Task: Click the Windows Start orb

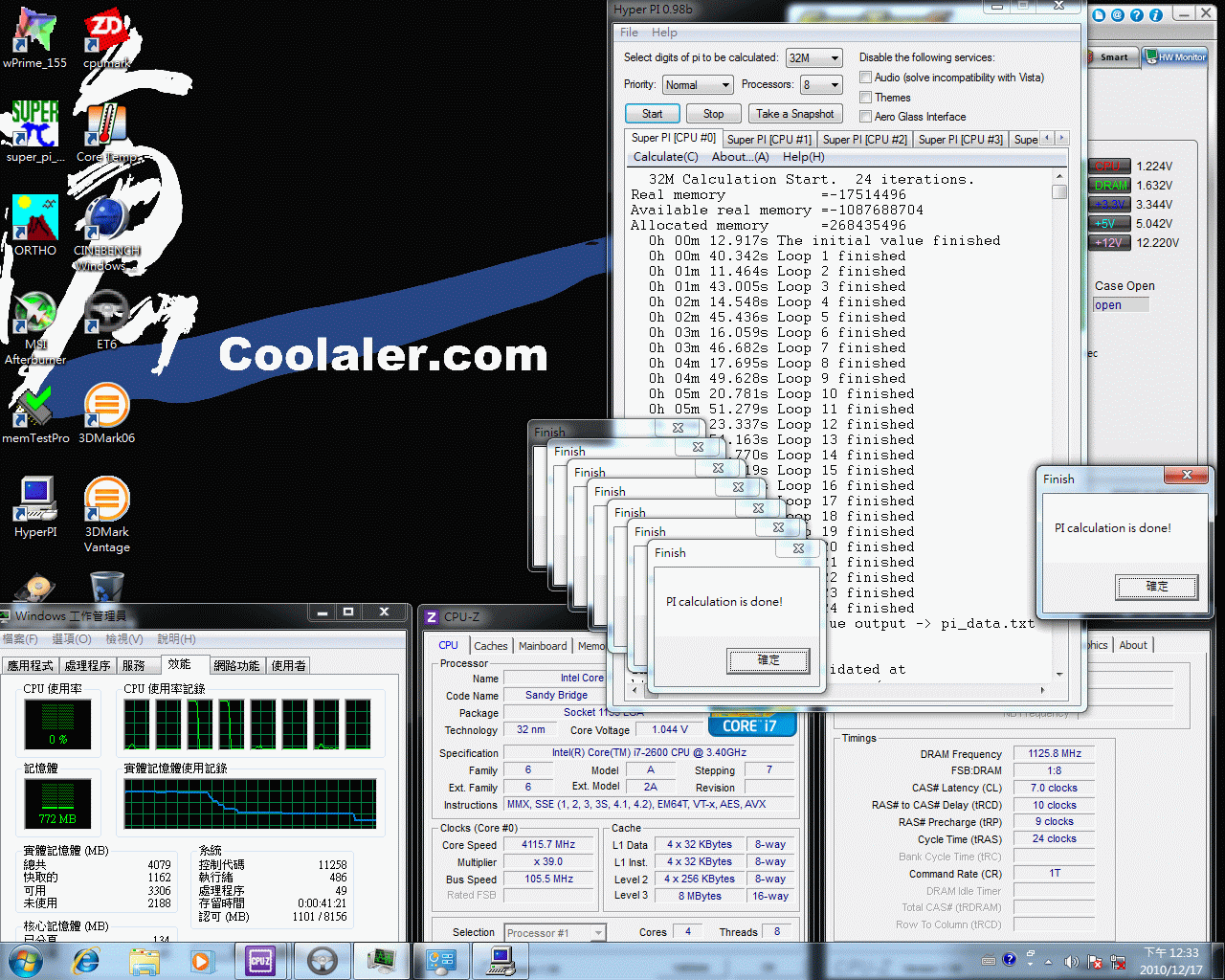Action: [x=25, y=960]
